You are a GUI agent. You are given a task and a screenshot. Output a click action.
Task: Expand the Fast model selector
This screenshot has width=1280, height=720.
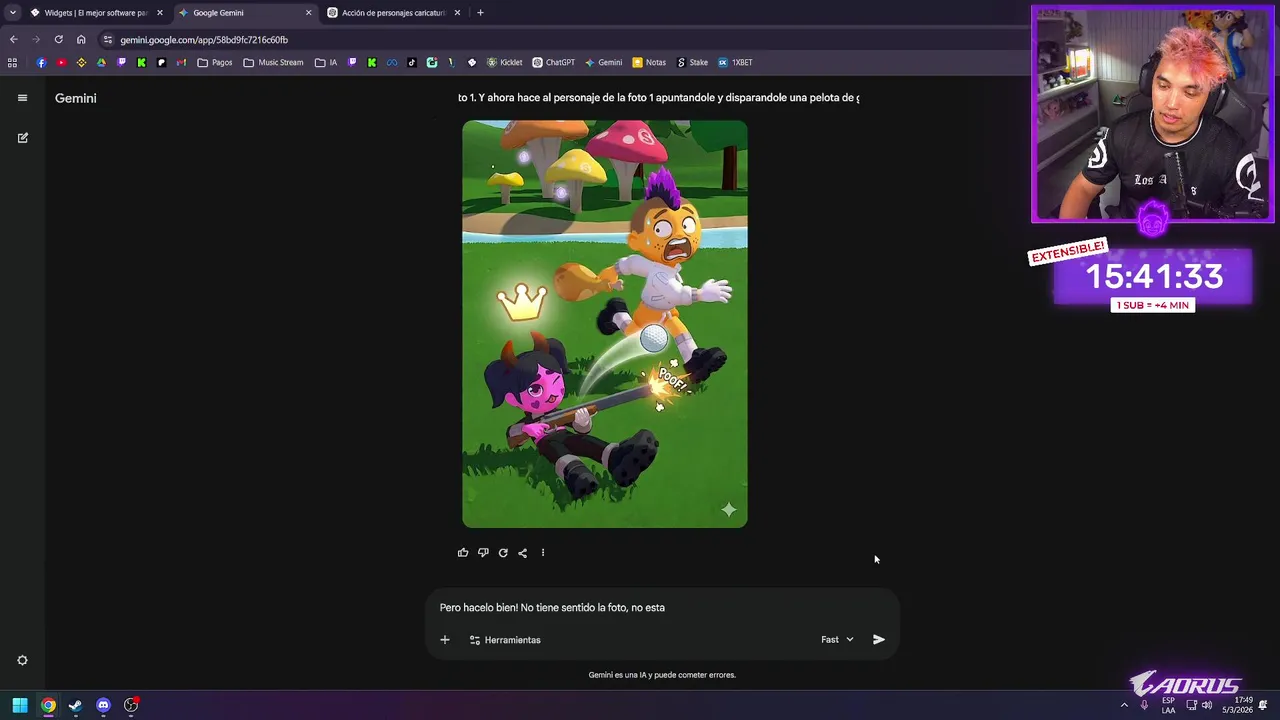pos(838,640)
